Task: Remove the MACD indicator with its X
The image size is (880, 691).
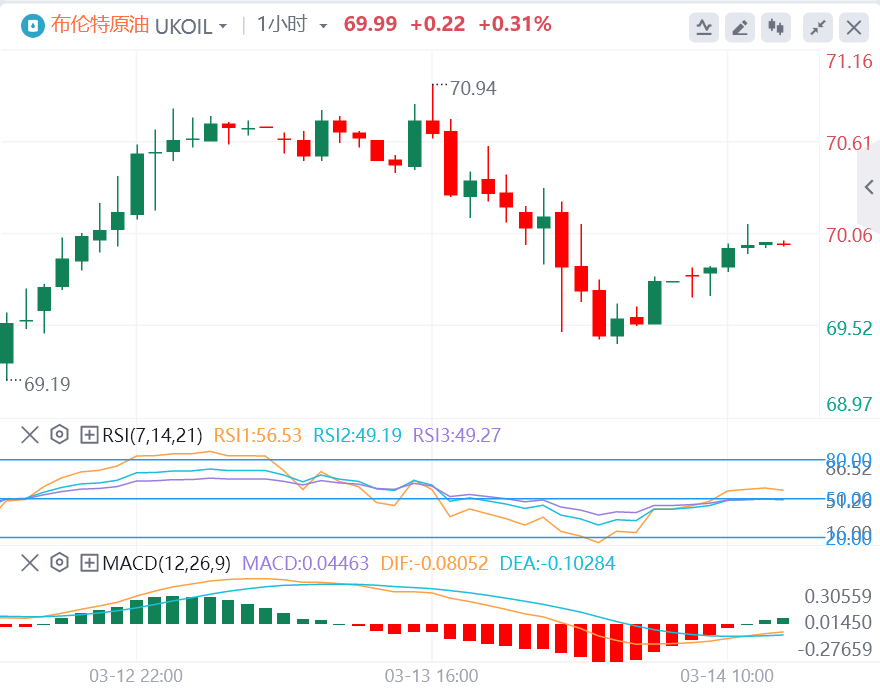Action: coord(30,562)
